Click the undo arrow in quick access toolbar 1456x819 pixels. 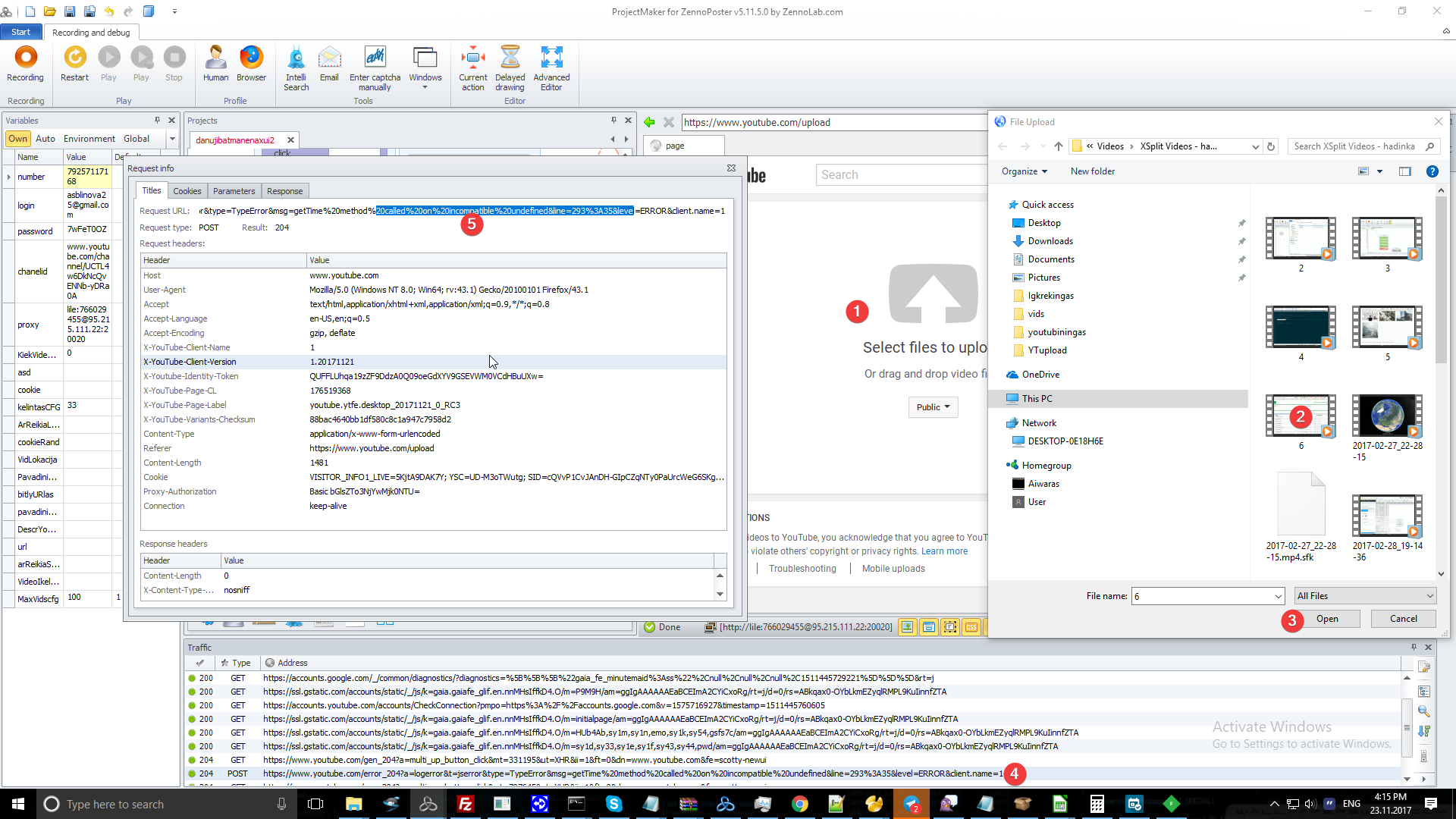109,11
